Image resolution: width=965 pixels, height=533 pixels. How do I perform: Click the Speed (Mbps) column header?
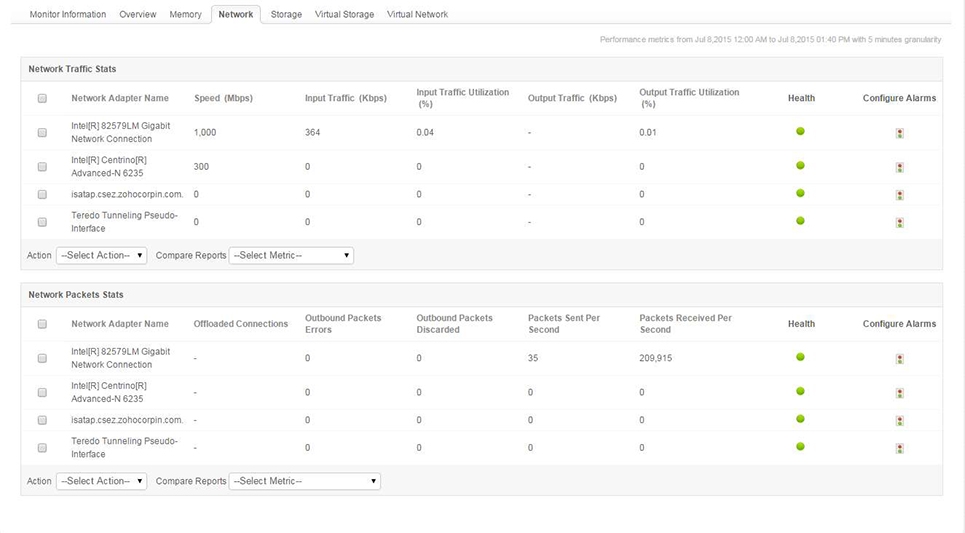221,98
